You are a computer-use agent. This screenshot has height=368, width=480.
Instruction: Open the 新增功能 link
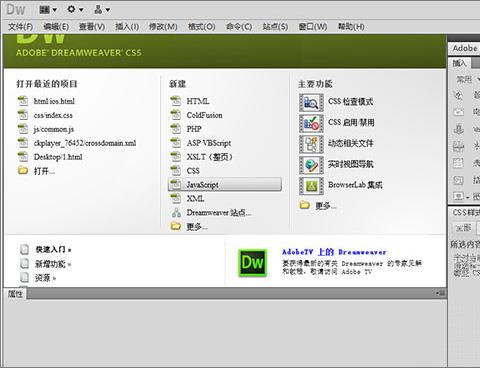coord(53,264)
